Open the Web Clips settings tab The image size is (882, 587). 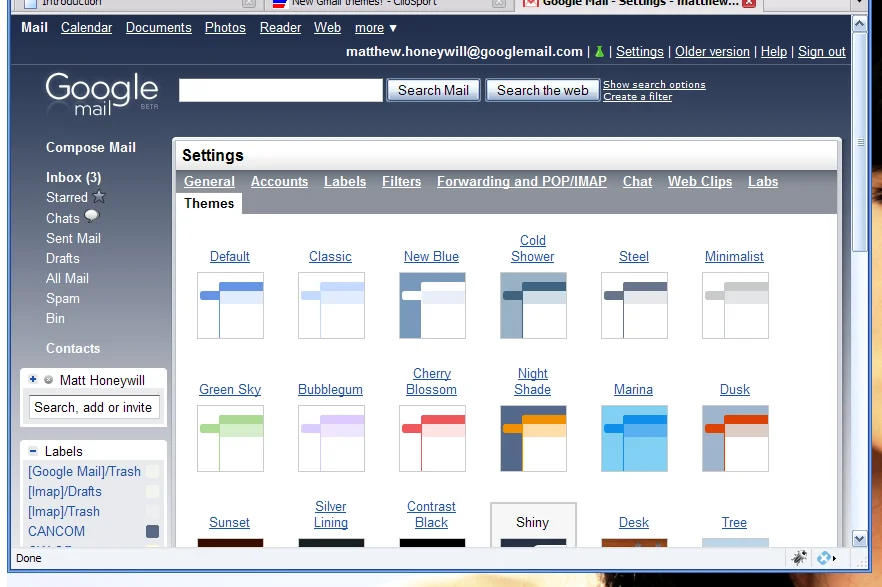click(x=700, y=182)
